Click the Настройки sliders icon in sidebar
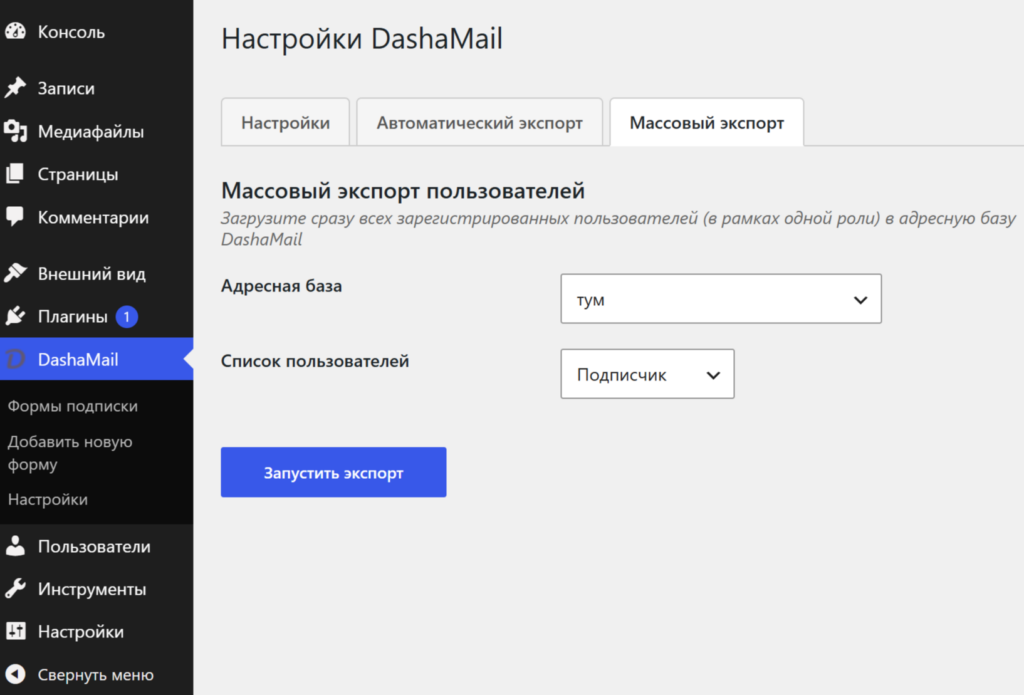 (x=15, y=631)
